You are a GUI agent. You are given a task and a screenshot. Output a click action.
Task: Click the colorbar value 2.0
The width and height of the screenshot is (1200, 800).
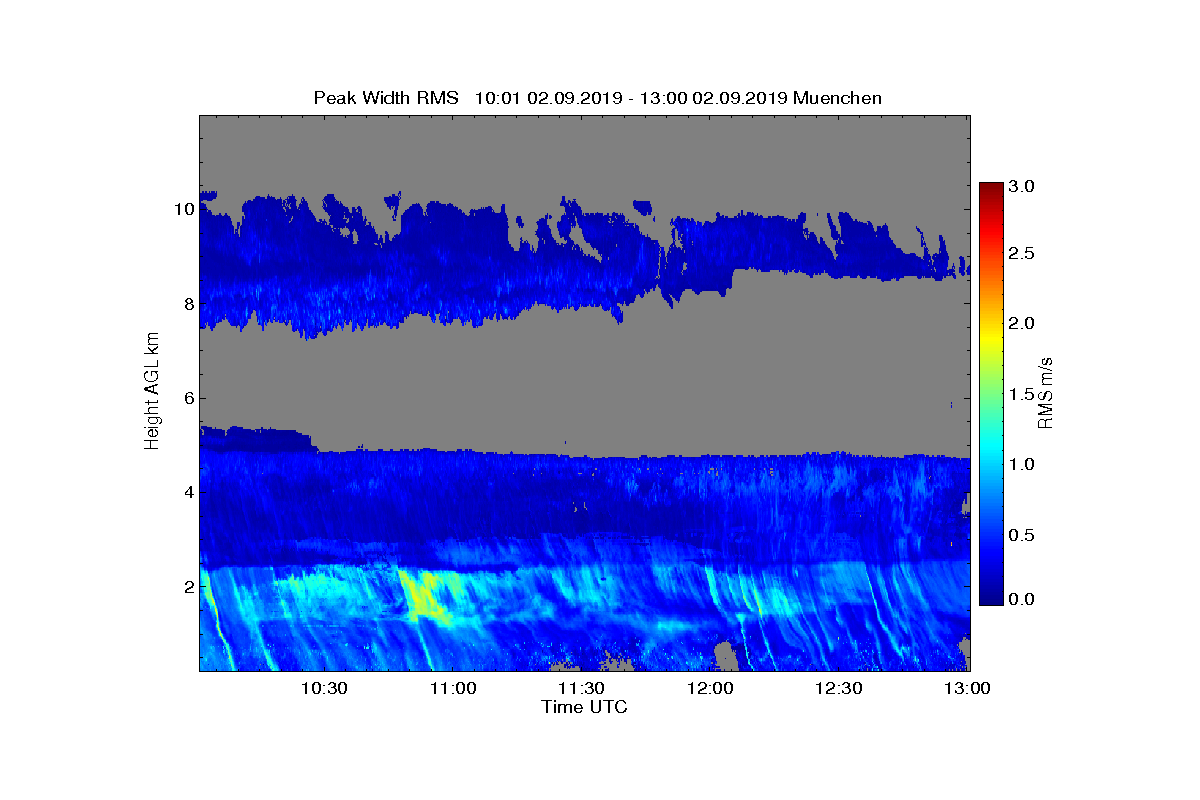pyautogui.click(x=1019, y=323)
